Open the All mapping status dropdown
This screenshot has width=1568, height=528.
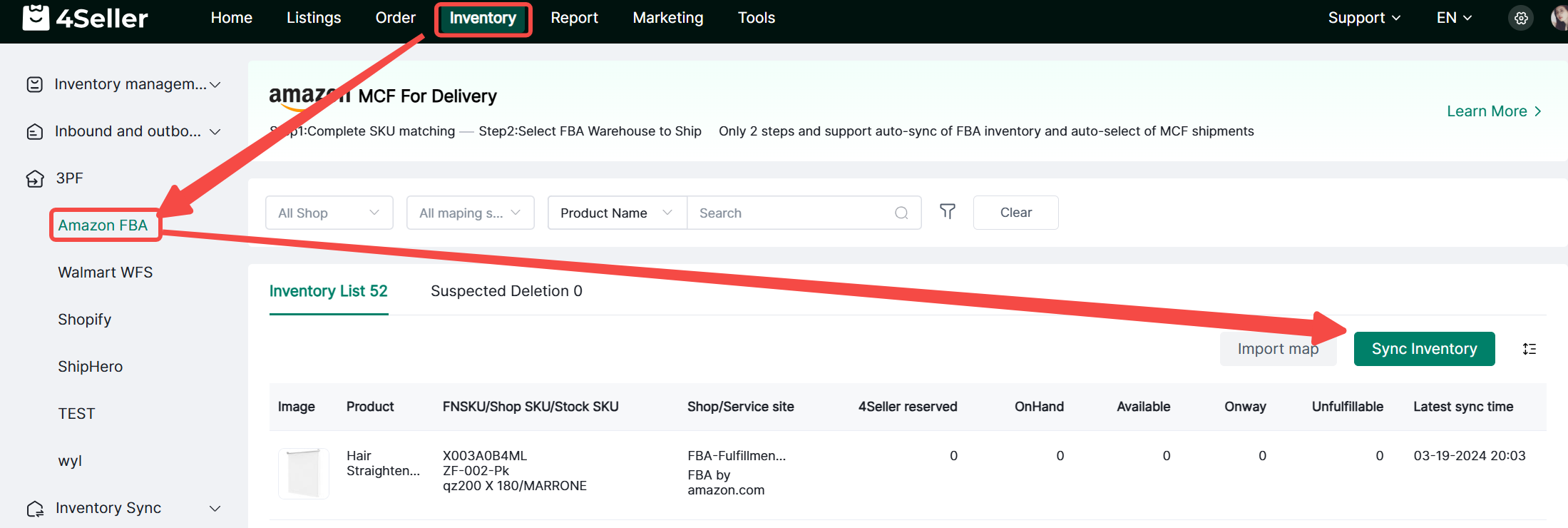coord(470,213)
